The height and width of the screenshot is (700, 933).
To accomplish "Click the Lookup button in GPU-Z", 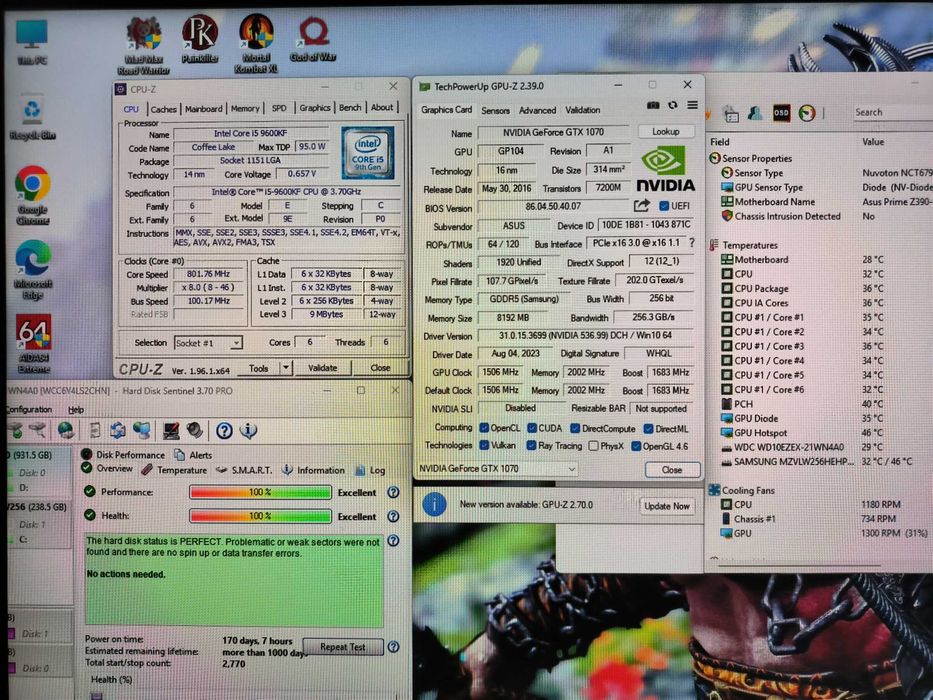I will pyautogui.click(x=665, y=132).
